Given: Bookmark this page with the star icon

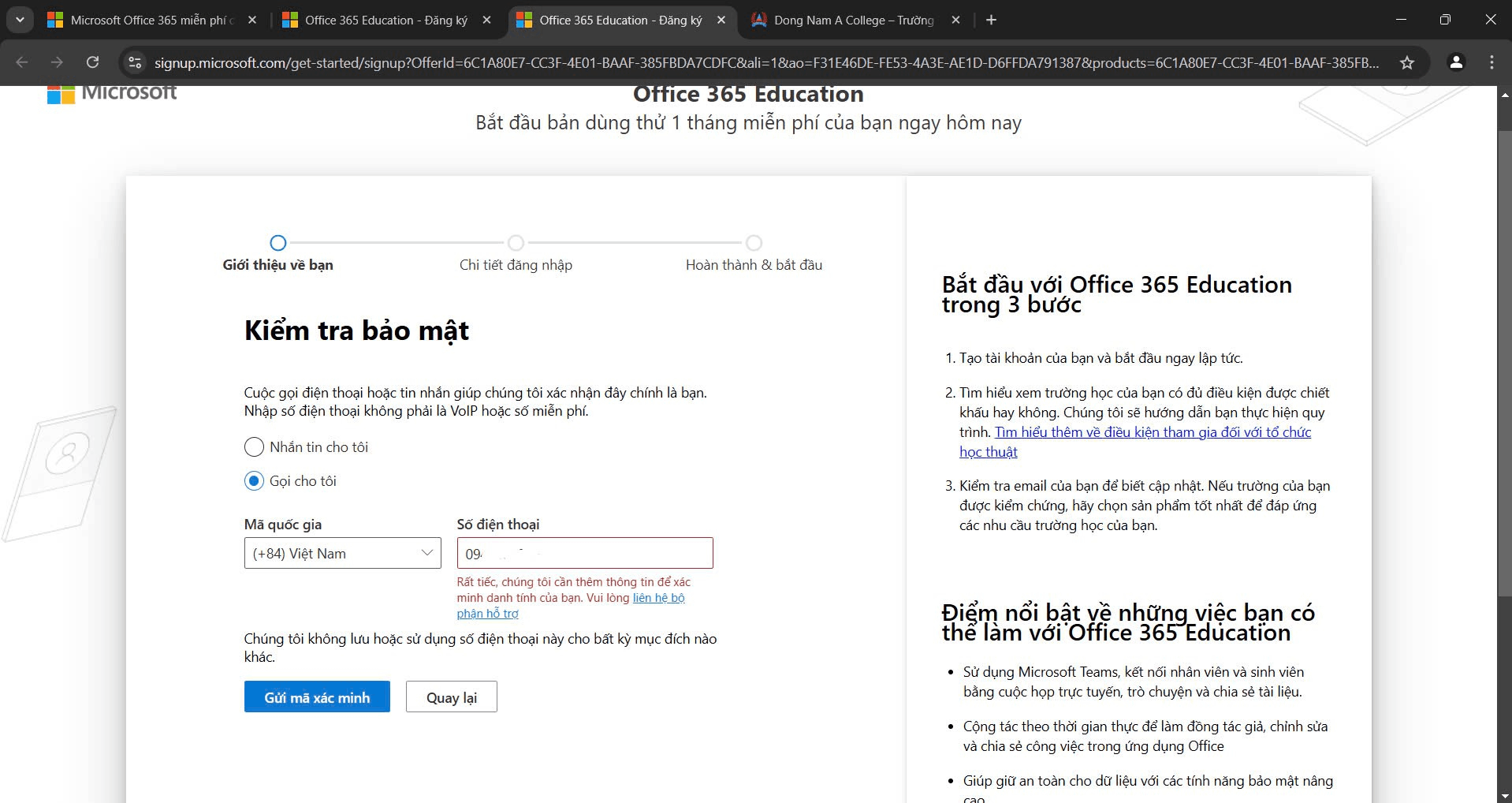Looking at the screenshot, I should click(1407, 62).
